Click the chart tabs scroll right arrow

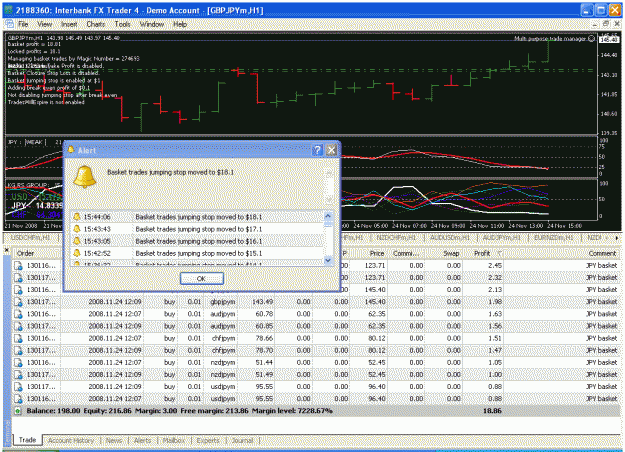coord(617,238)
